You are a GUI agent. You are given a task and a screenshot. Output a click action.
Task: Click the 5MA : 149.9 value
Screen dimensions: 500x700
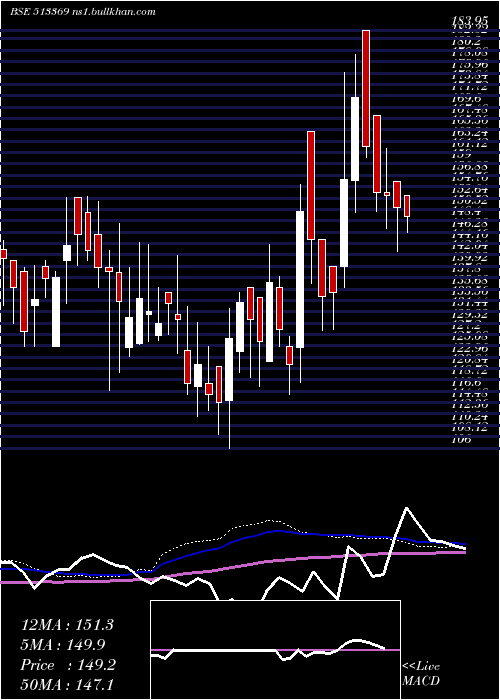[x=62, y=644]
